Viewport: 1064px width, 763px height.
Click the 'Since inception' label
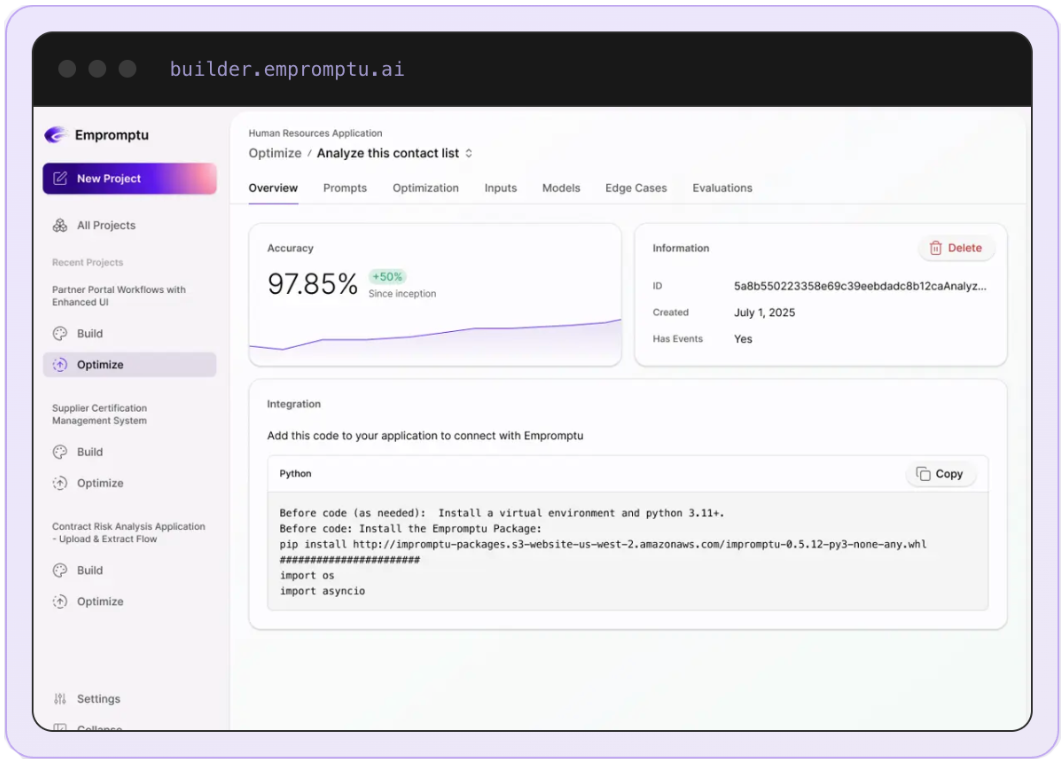pos(402,294)
